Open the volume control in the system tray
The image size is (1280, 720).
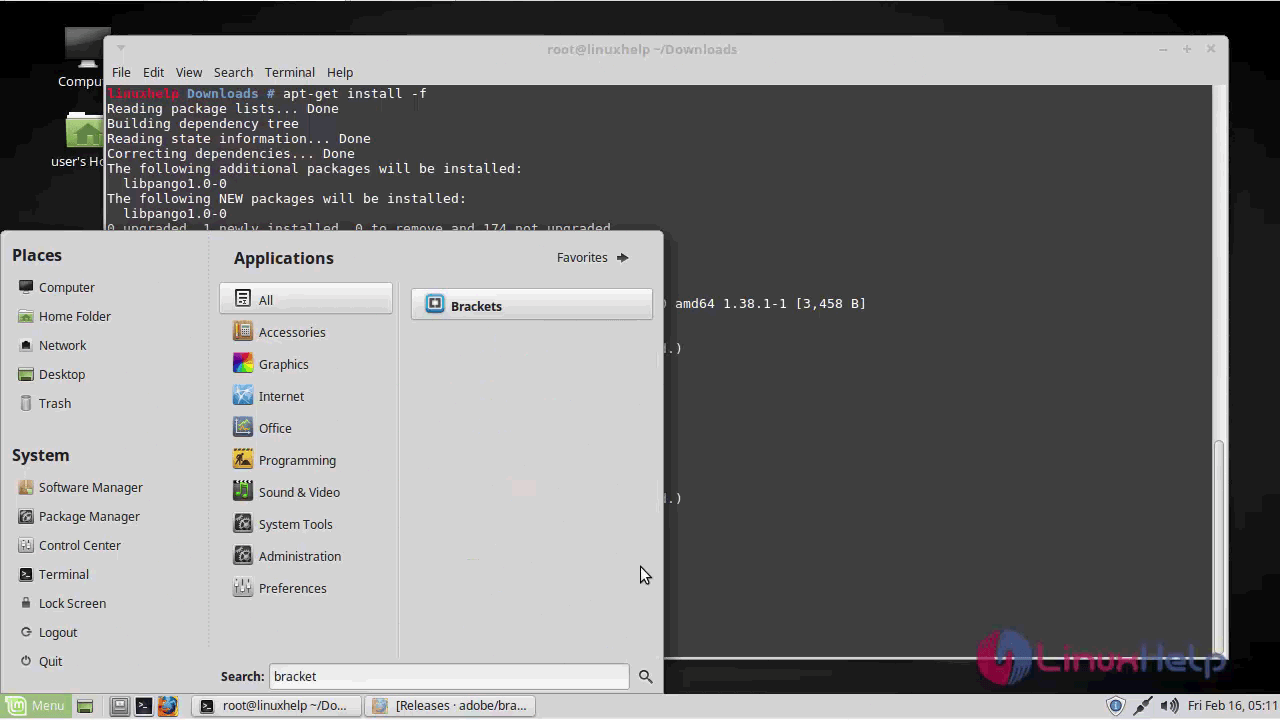click(x=1170, y=705)
